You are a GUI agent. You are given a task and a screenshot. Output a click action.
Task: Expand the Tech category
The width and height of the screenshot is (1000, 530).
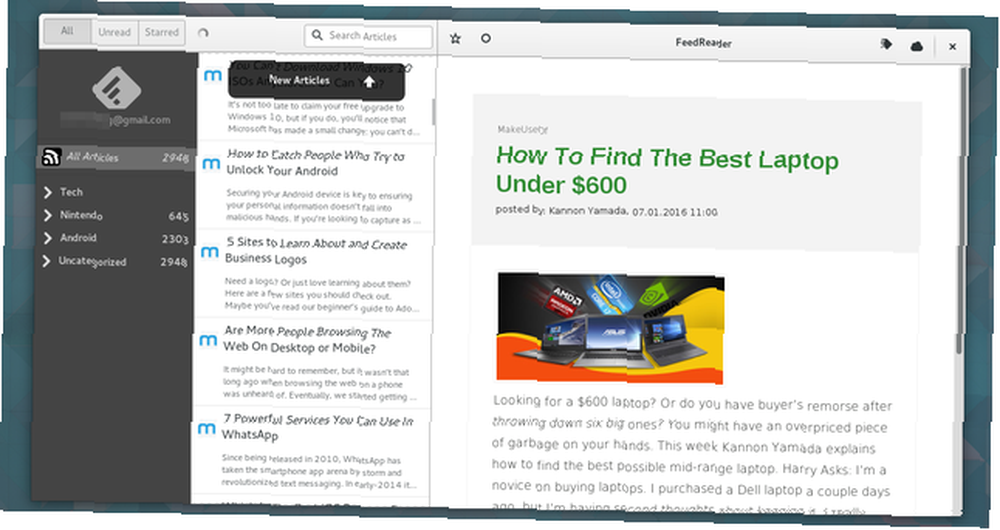(x=47, y=191)
